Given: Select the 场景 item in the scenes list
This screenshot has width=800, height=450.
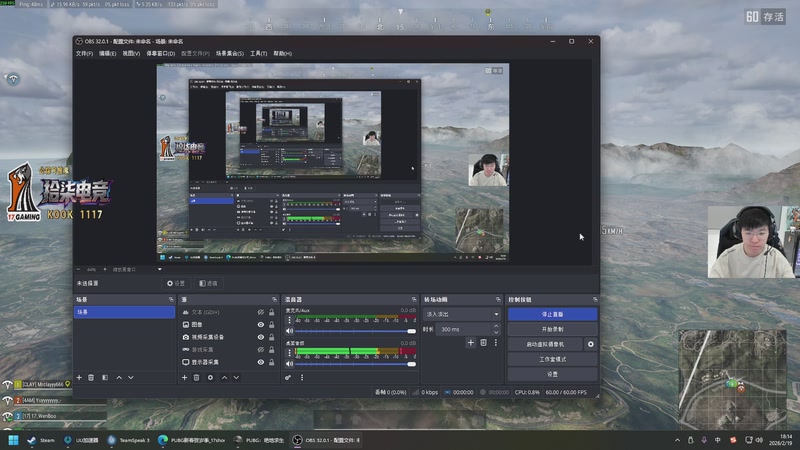Looking at the screenshot, I should [x=124, y=312].
